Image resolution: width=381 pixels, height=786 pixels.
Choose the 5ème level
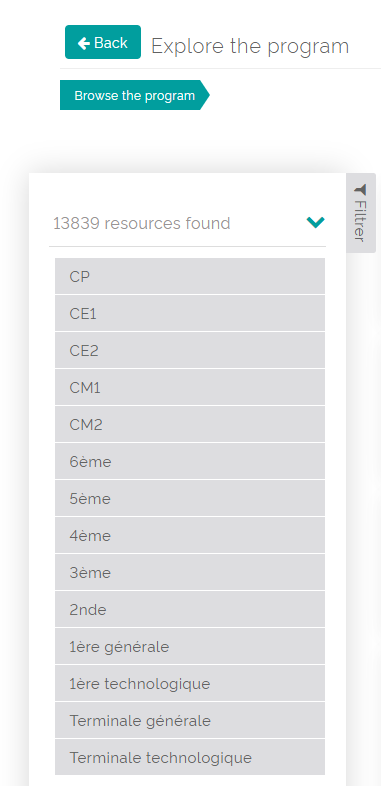click(190, 499)
